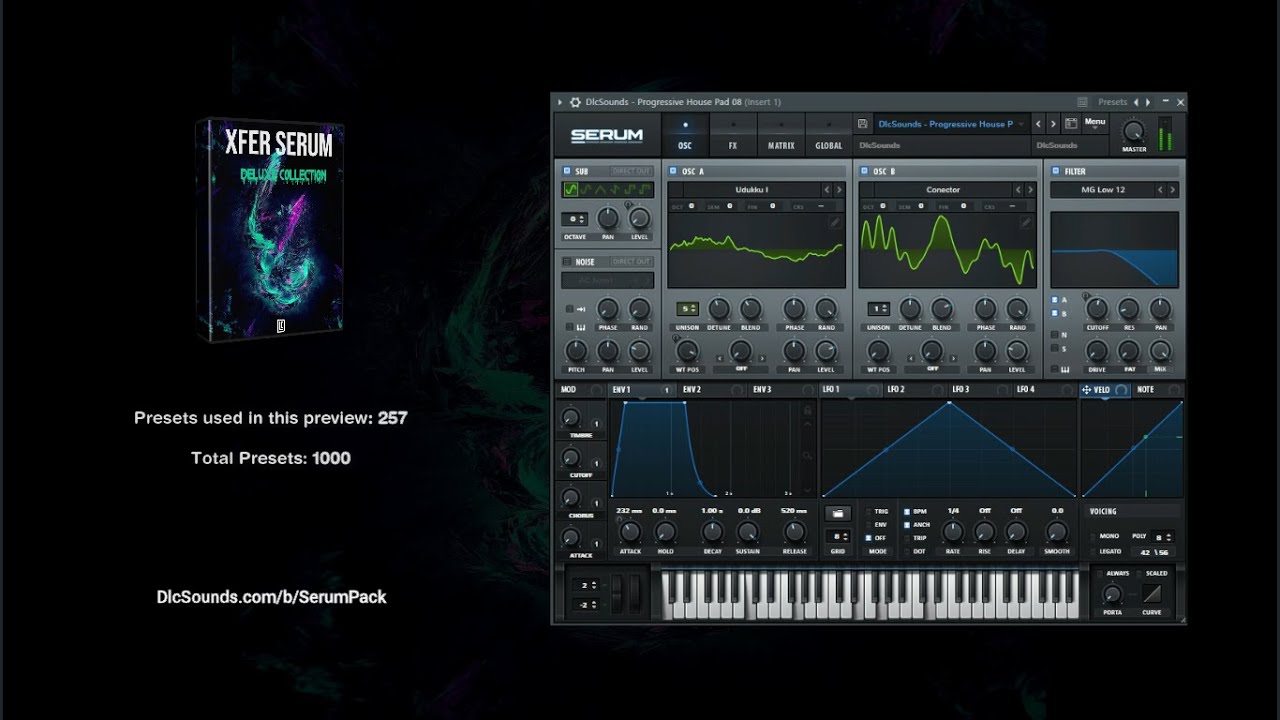Click the OSC A WT POS knob
This screenshot has width=1280, height=720.
687,351
